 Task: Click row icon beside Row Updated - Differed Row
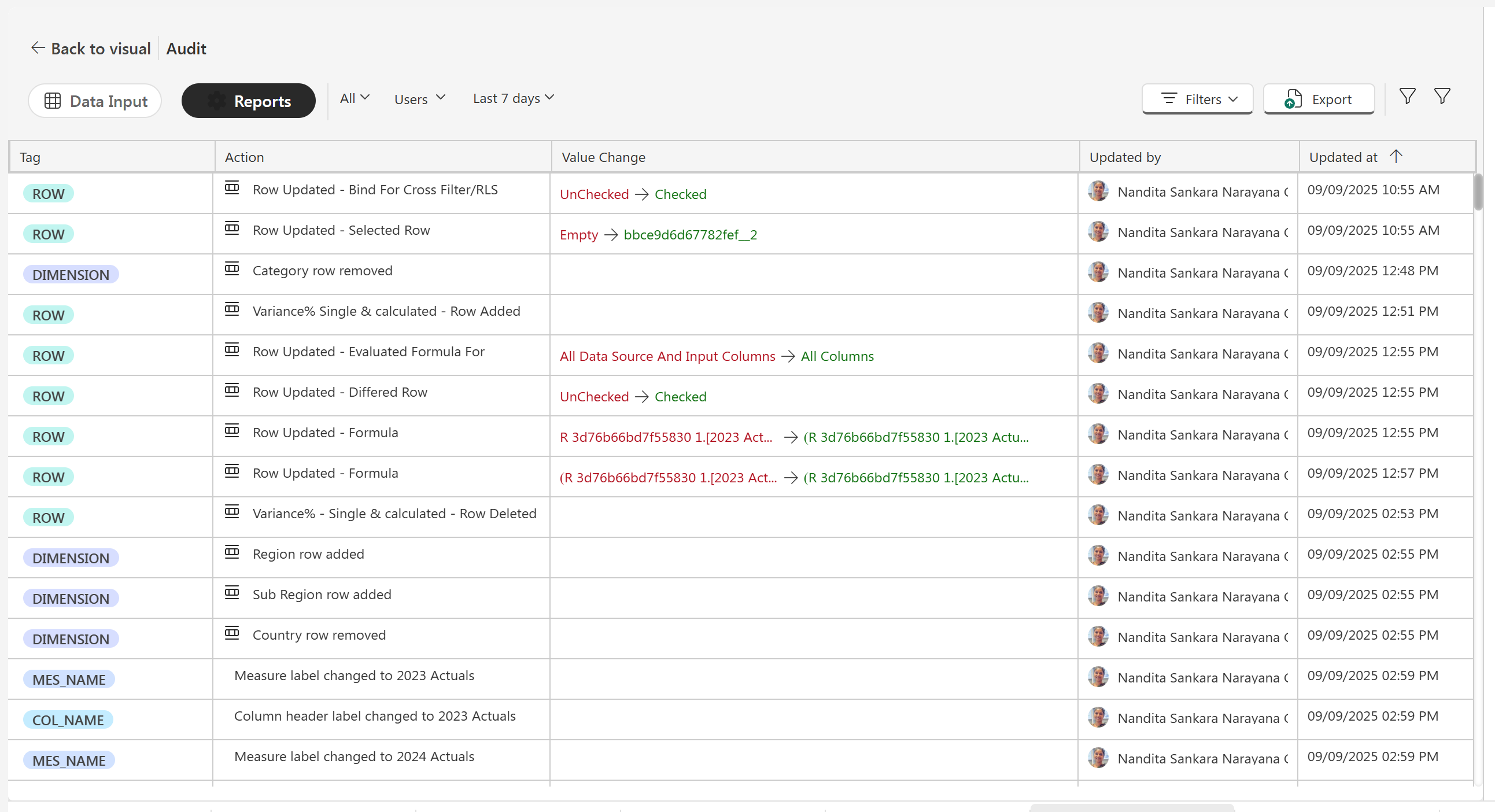pyautogui.click(x=232, y=390)
